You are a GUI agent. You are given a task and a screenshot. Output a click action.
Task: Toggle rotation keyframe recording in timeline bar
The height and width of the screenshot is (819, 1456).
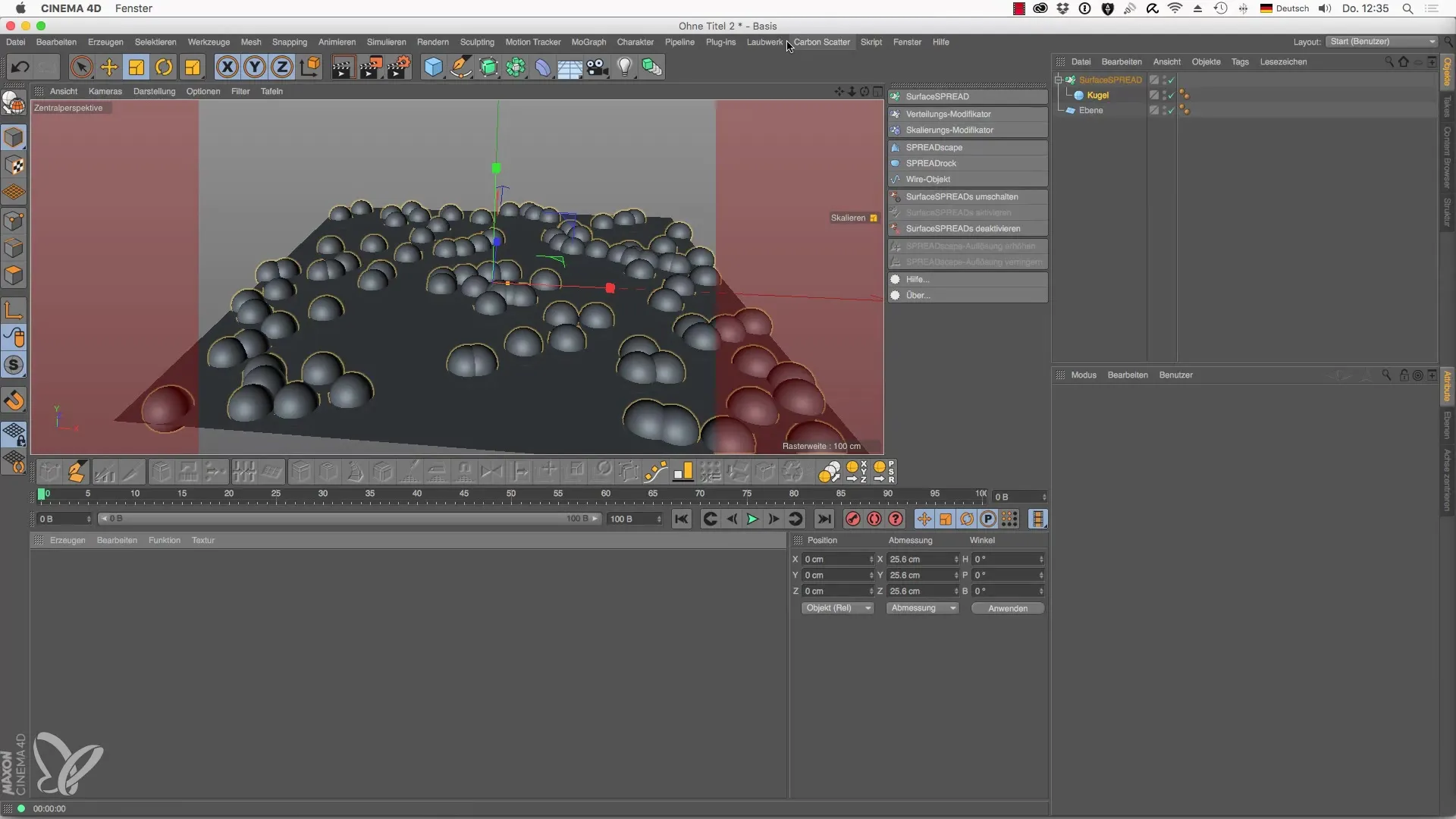tap(967, 519)
